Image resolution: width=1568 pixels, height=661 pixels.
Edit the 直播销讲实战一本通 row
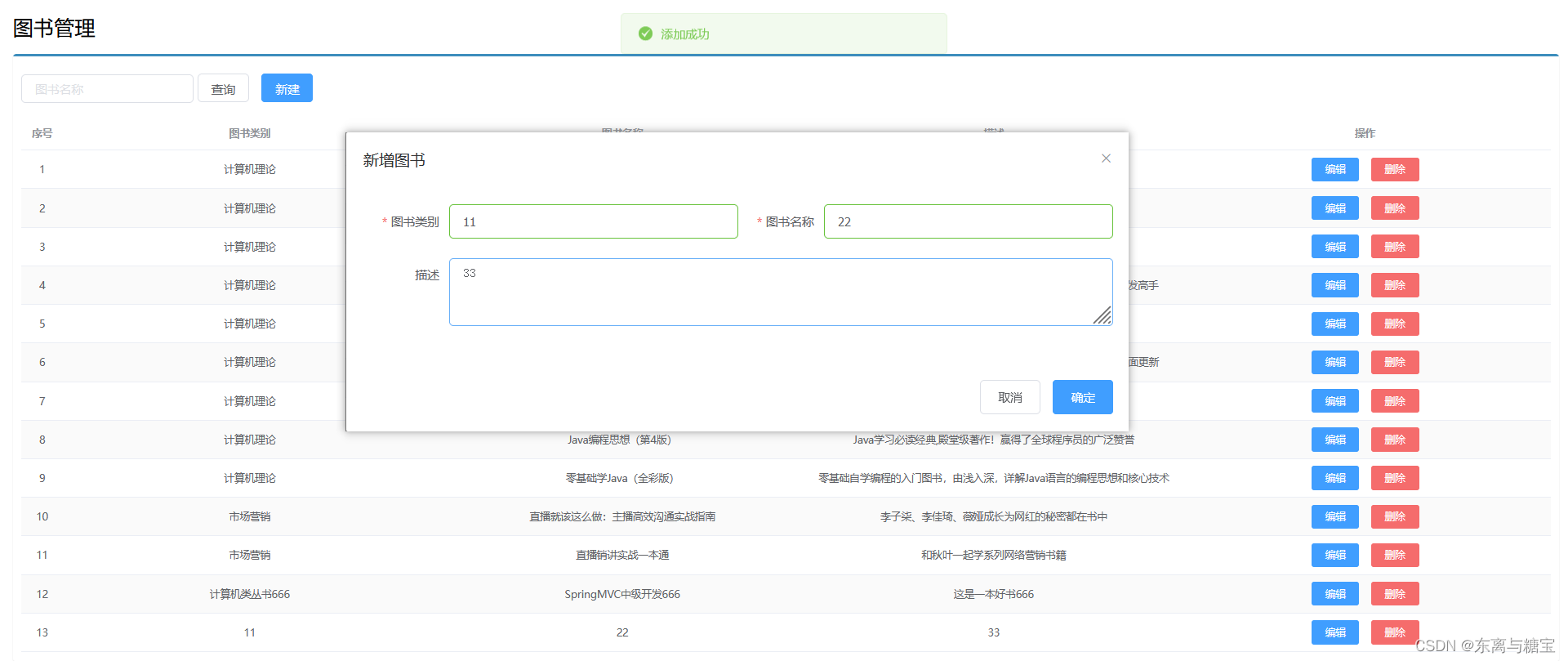point(1335,555)
